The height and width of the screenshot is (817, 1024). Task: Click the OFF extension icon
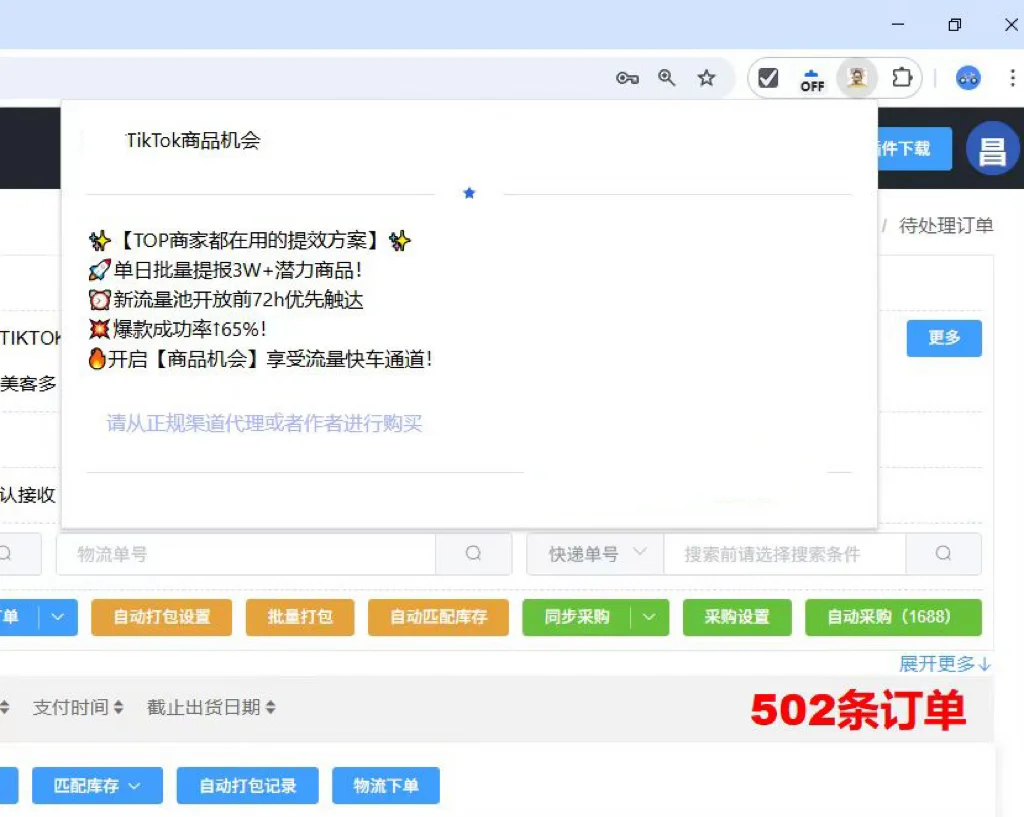point(811,77)
